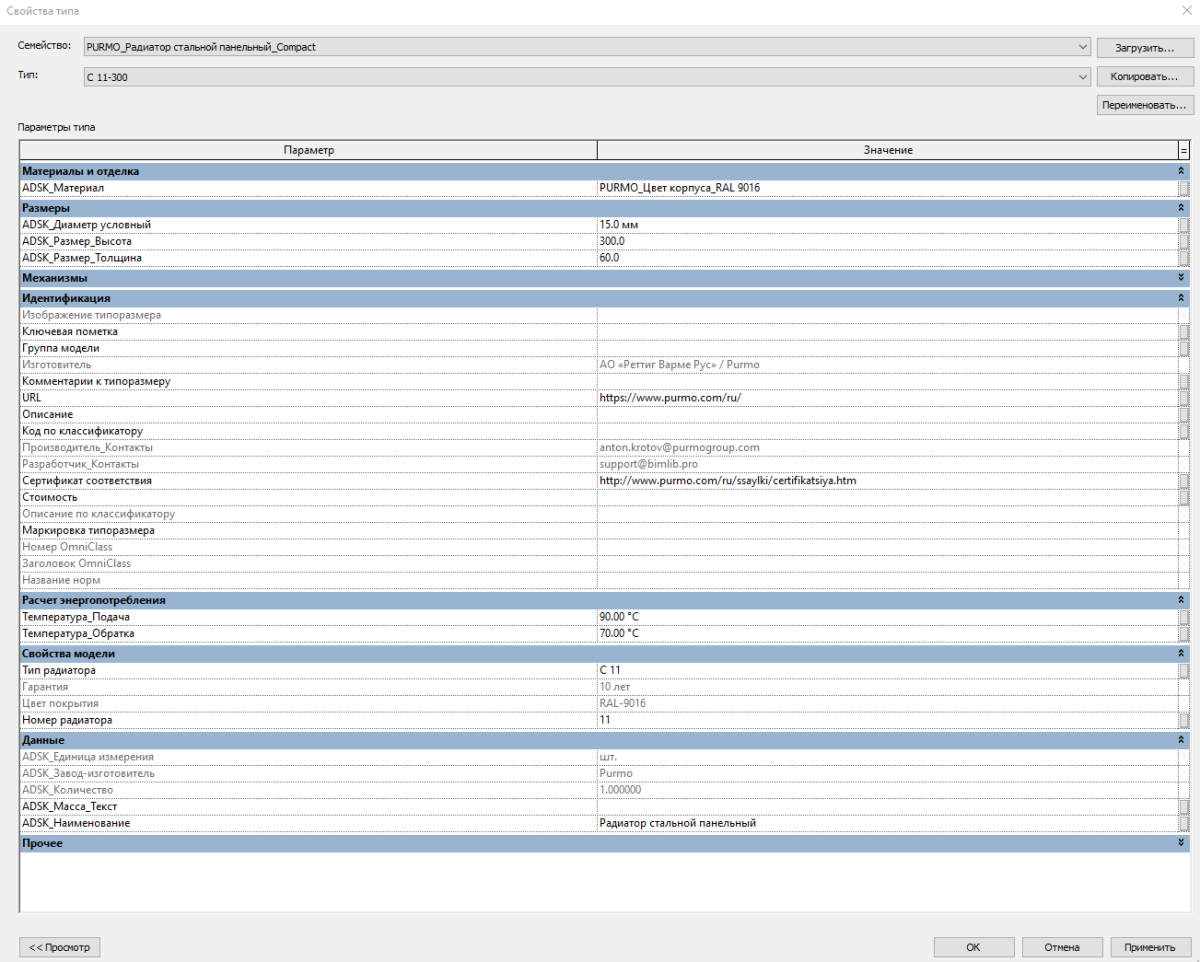Click associate-parameter button for ADSK_Материал row
1200x962 pixels.
click(1184, 188)
